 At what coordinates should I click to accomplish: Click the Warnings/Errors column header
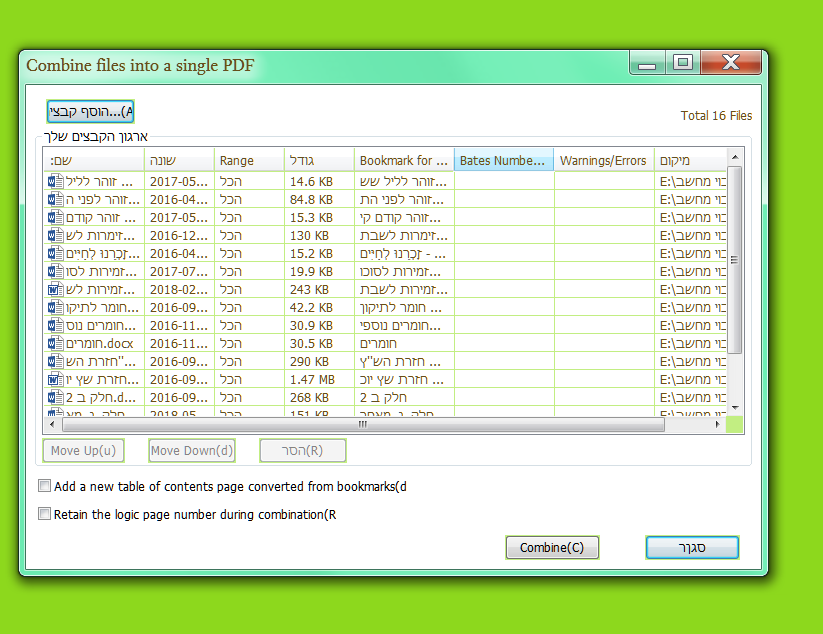click(x=604, y=160)
